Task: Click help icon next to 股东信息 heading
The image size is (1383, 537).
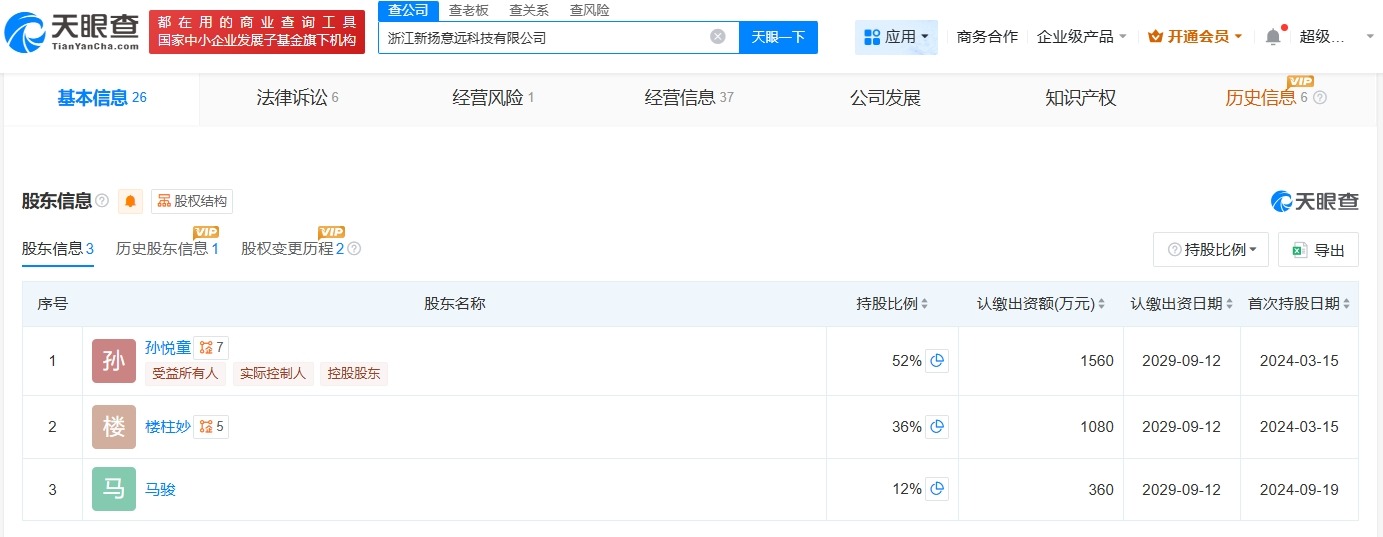Action: point(102,201)
